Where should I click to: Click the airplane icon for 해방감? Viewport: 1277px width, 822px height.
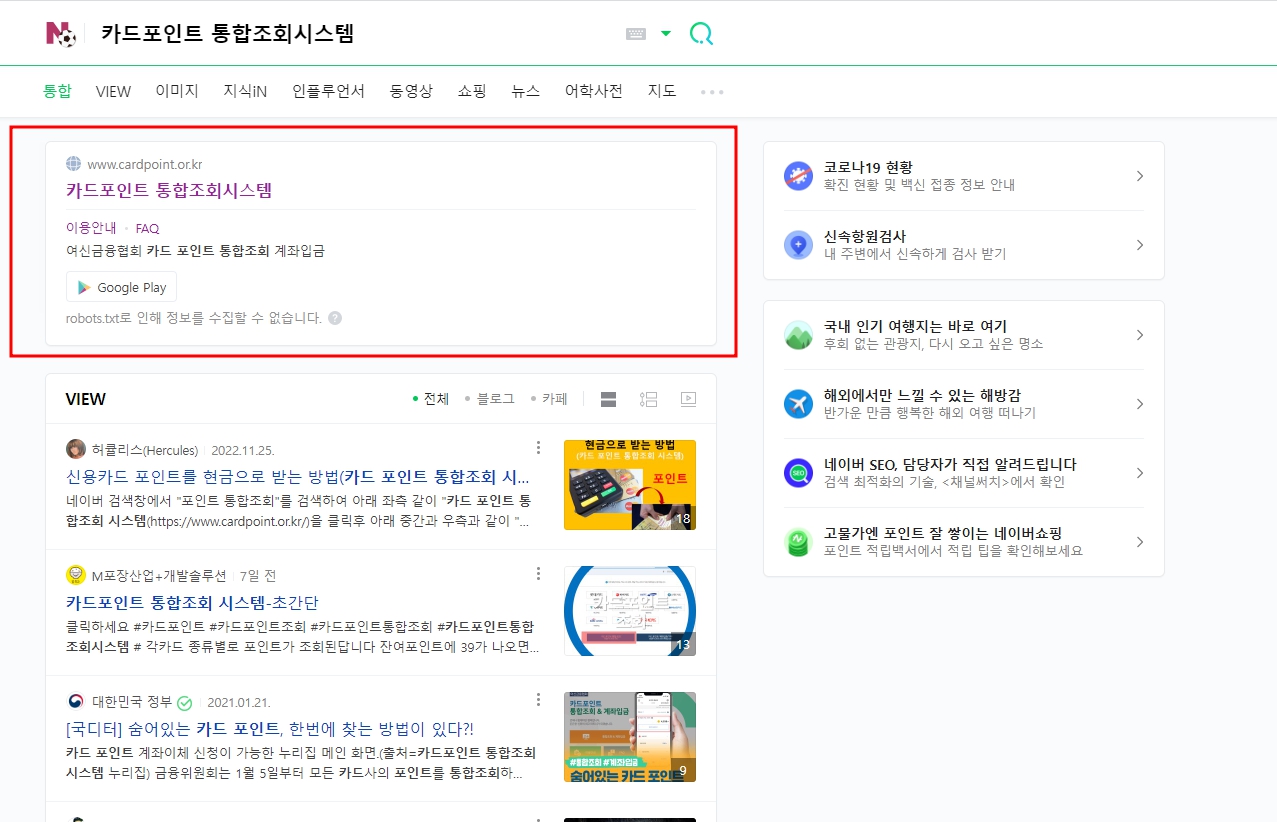coord(798,404)
